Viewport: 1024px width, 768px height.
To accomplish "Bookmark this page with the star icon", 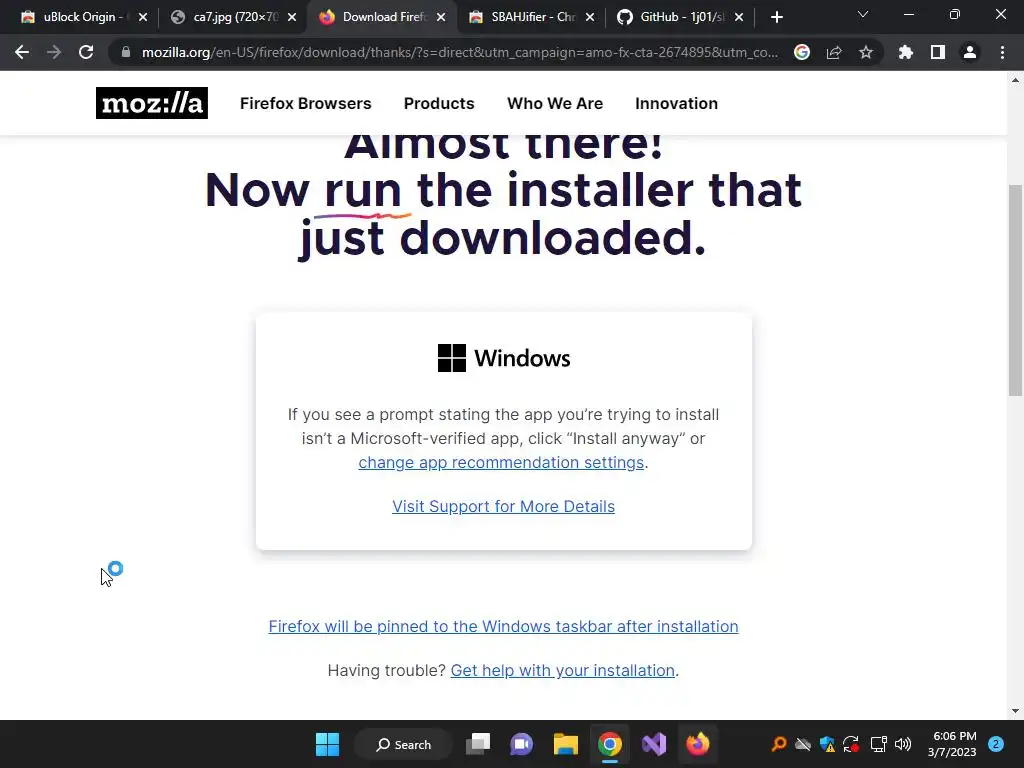I will [x=866, y=52].
